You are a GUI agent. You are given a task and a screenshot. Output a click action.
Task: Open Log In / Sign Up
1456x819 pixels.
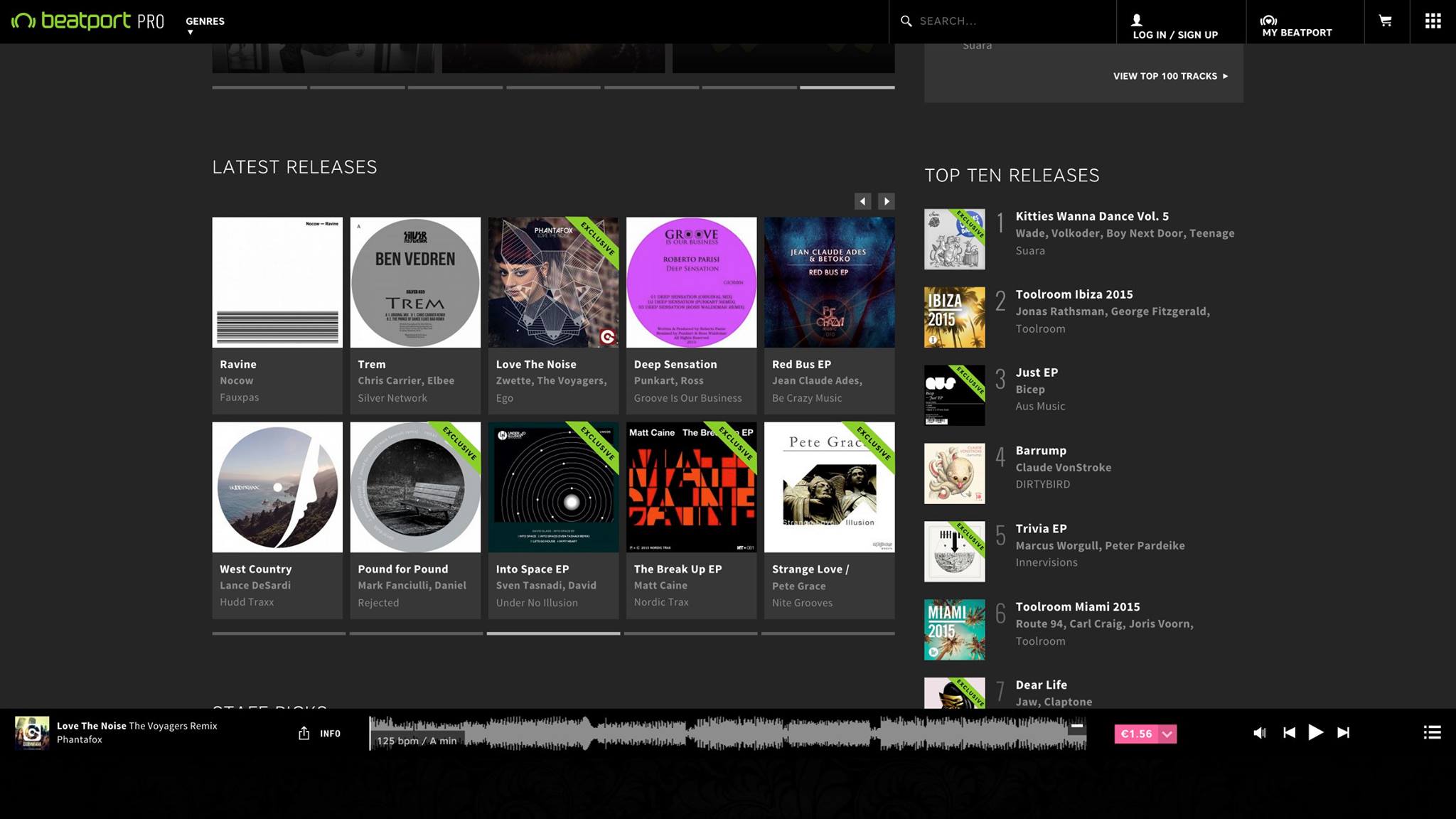coord(1174,27)
